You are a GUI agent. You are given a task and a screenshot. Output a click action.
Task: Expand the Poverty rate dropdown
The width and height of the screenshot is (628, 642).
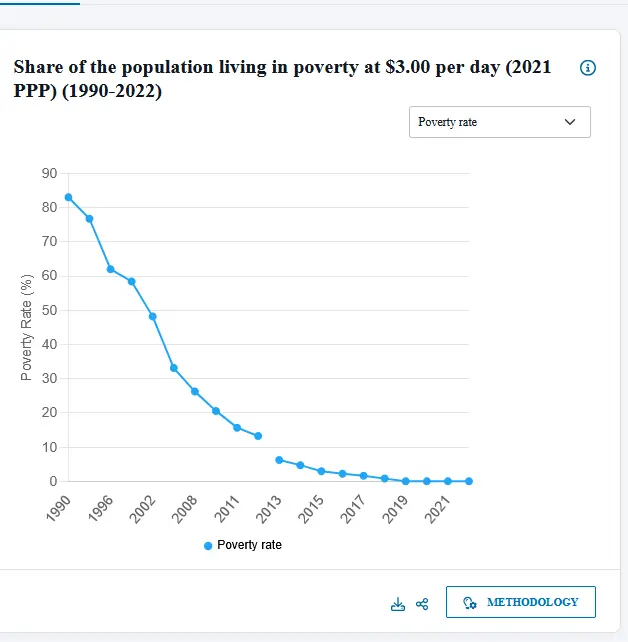499,122
